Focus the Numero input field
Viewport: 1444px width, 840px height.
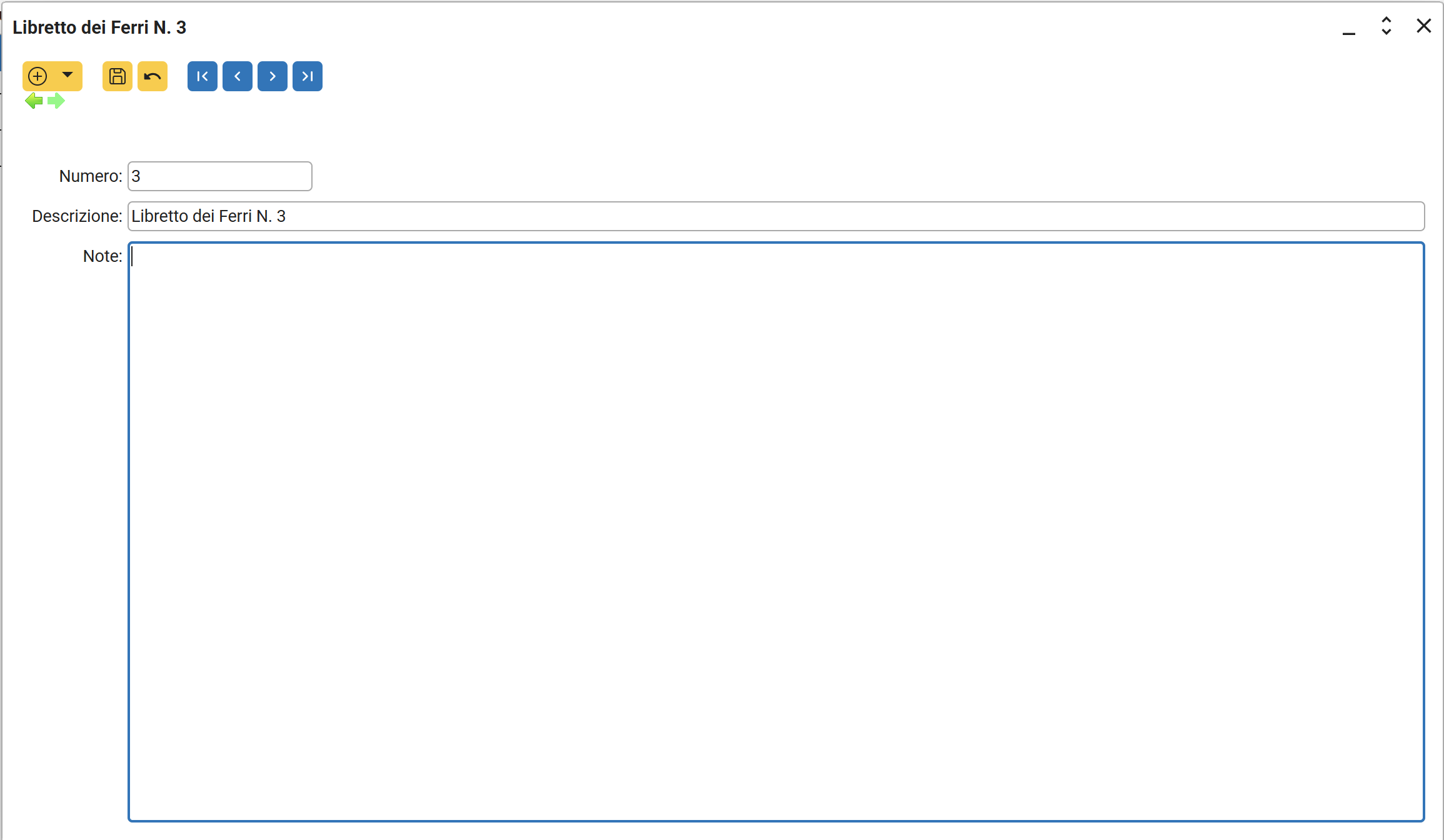(x=220, y=176)
